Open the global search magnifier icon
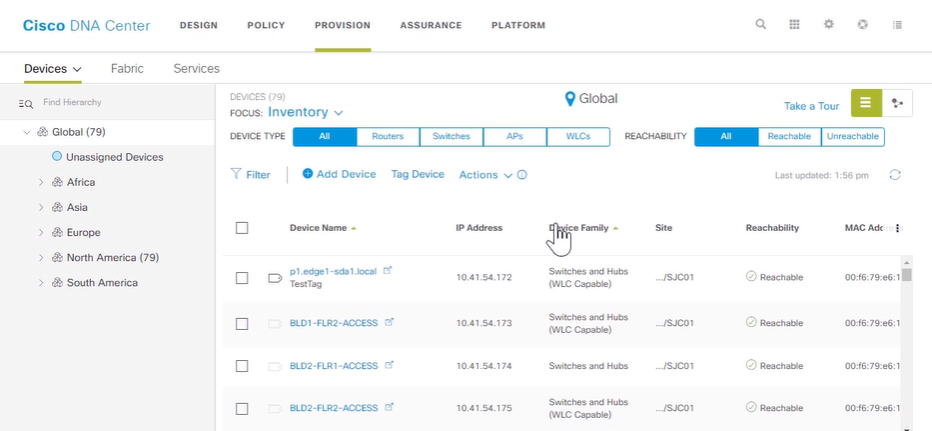932x431 pixels. click(760, 24)
